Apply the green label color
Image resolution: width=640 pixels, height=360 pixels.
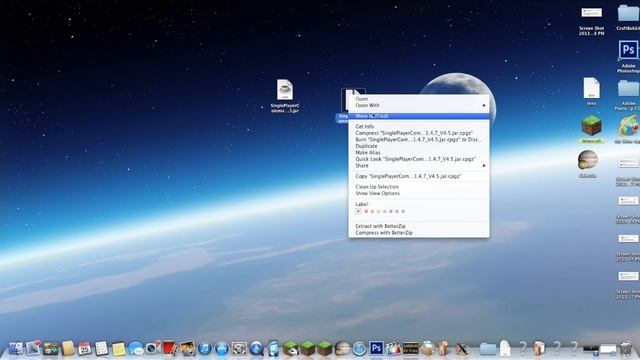point(384,211)
